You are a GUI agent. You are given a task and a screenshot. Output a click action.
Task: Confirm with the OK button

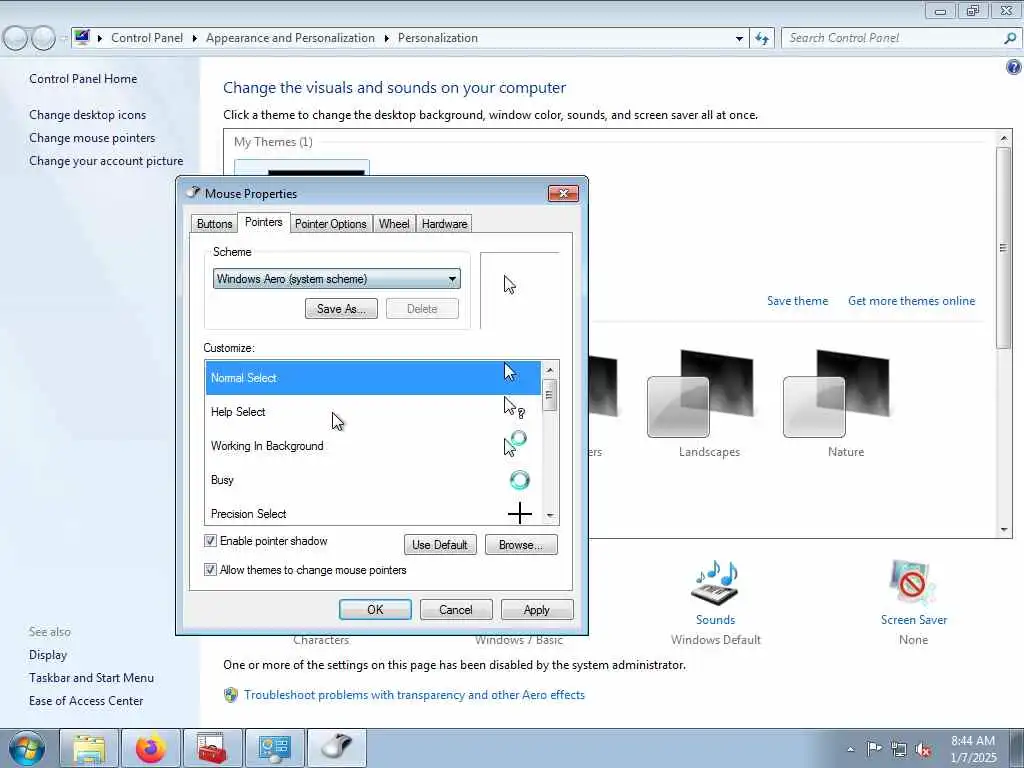click(375, 609)
